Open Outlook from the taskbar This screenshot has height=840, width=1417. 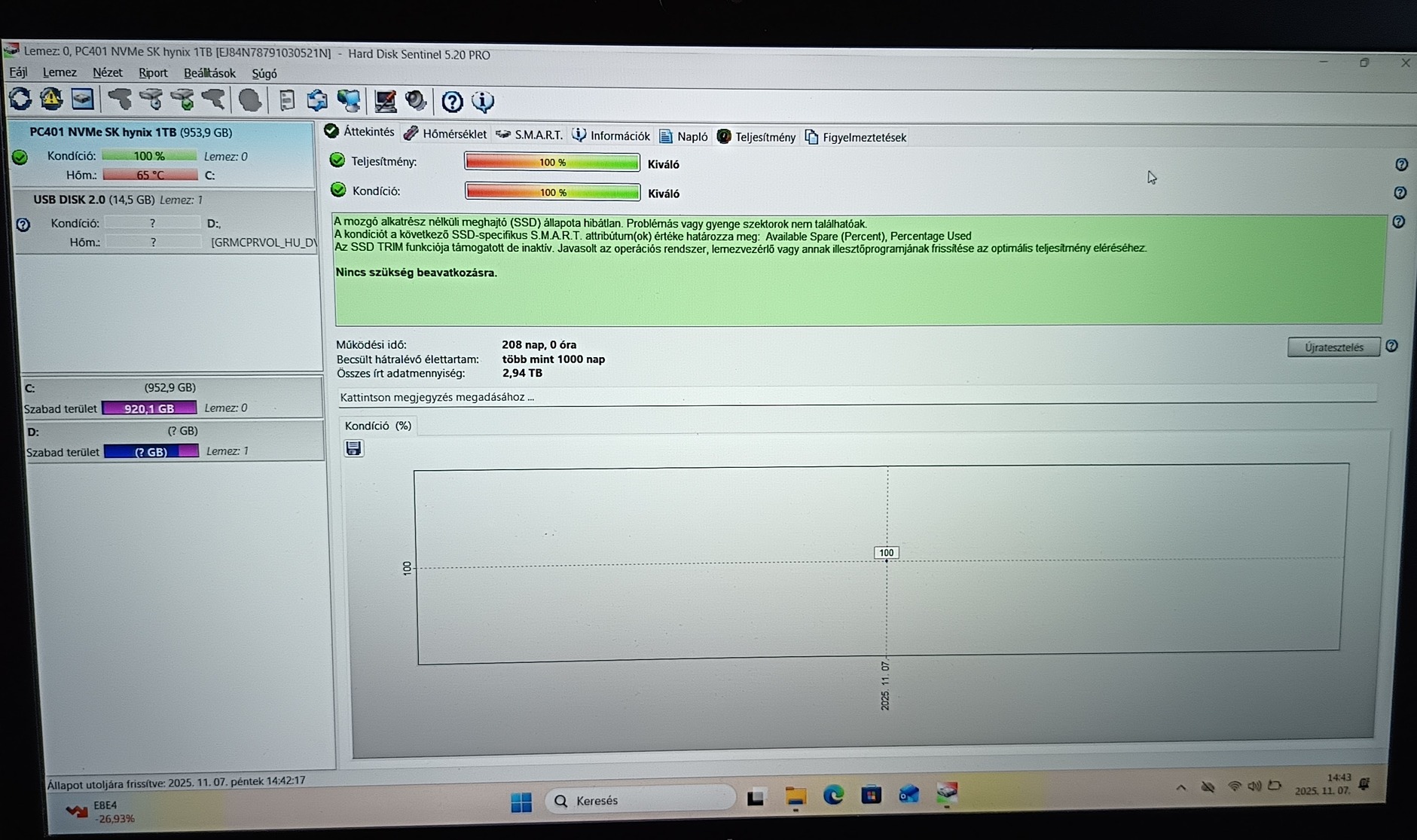point(909,793)
